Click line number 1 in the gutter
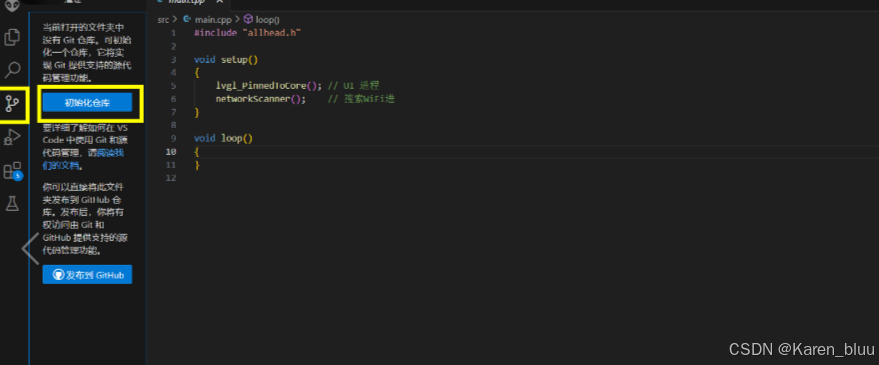Viewport: 879px width, 365px height. 174,33
